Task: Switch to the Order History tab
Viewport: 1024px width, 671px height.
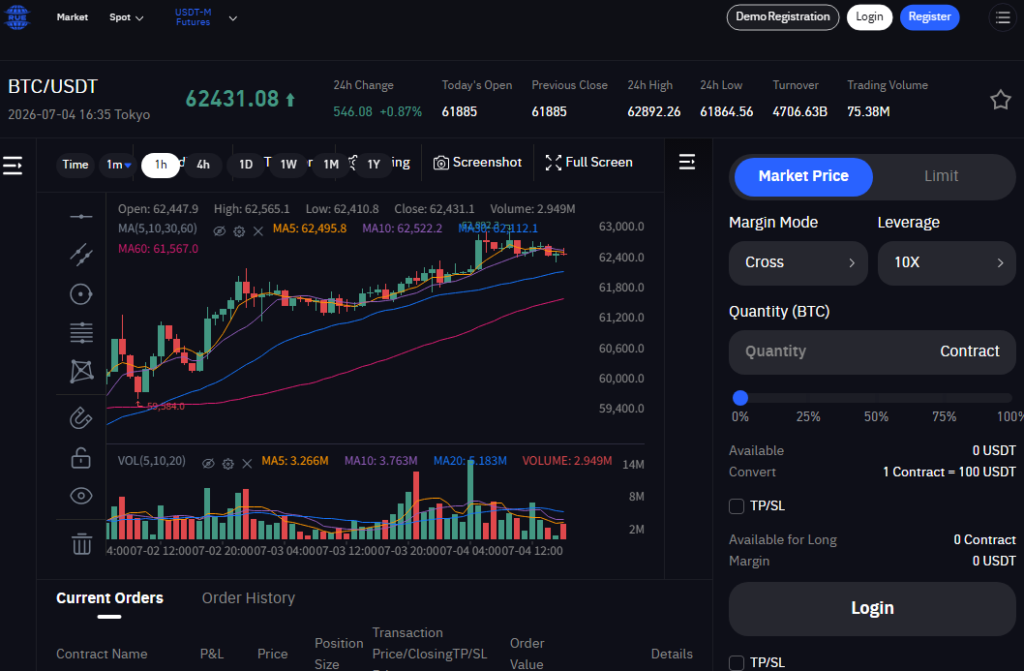Action: click(248, 598)
